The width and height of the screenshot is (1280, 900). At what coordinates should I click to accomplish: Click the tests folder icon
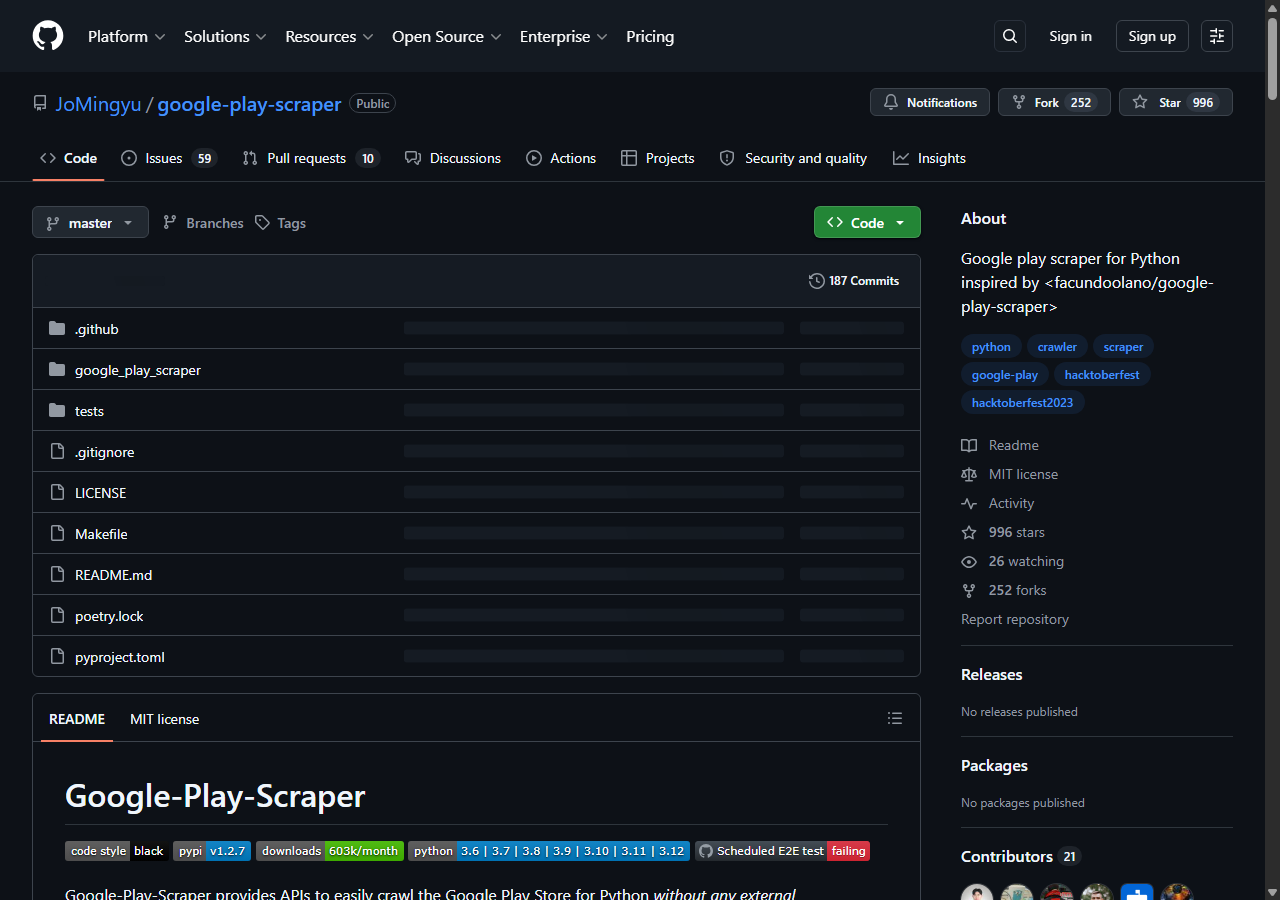57,410
